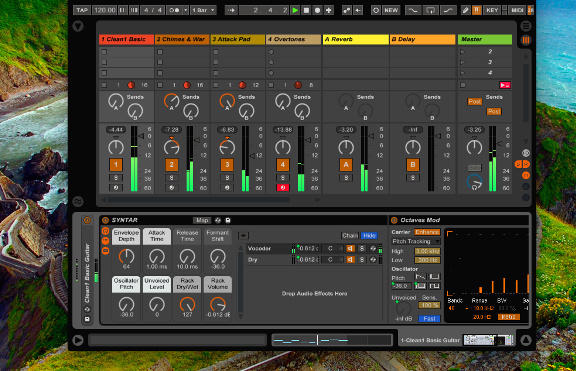Toggle Show Devices rack icon

click(105, 251)
